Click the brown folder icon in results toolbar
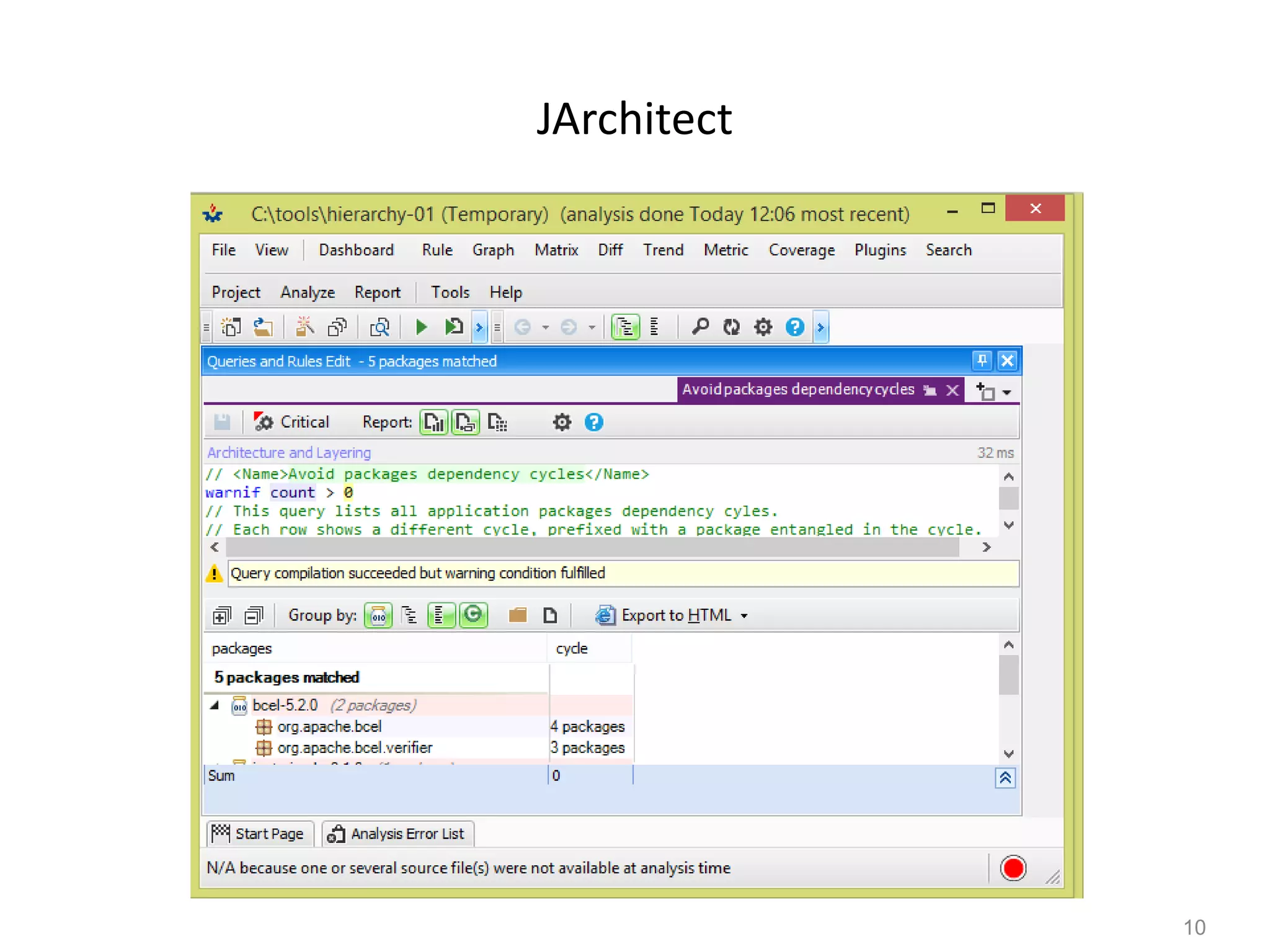The image size is (1270, 952). click(518, 615)
